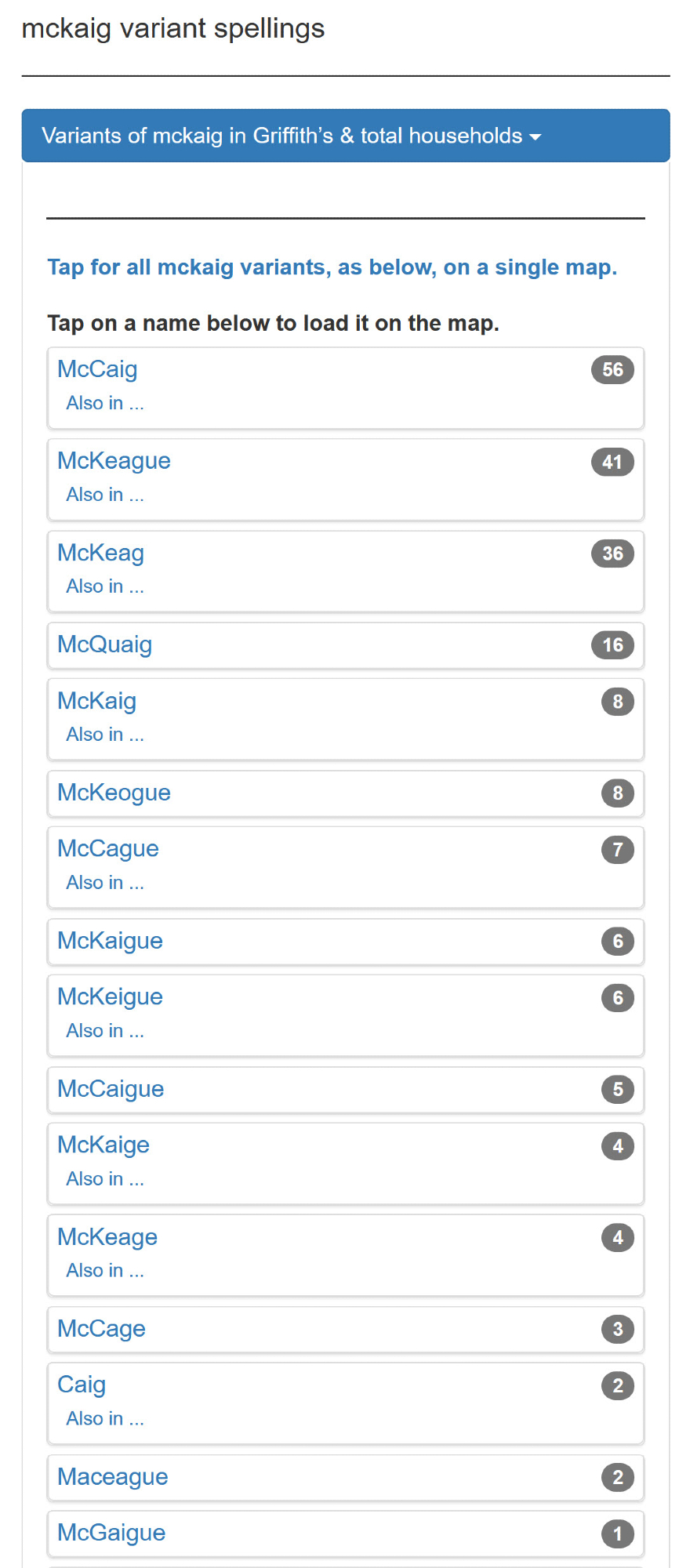Expand 'Also in ...' under McKeag

pos(105,586)
